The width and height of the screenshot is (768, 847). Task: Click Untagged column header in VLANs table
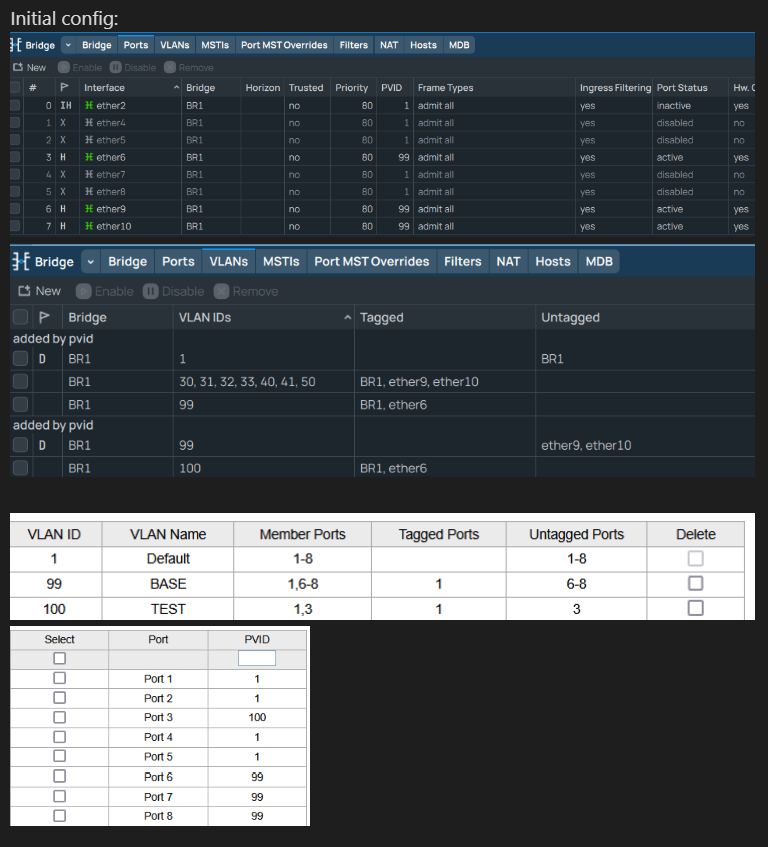tap(645, 317)
